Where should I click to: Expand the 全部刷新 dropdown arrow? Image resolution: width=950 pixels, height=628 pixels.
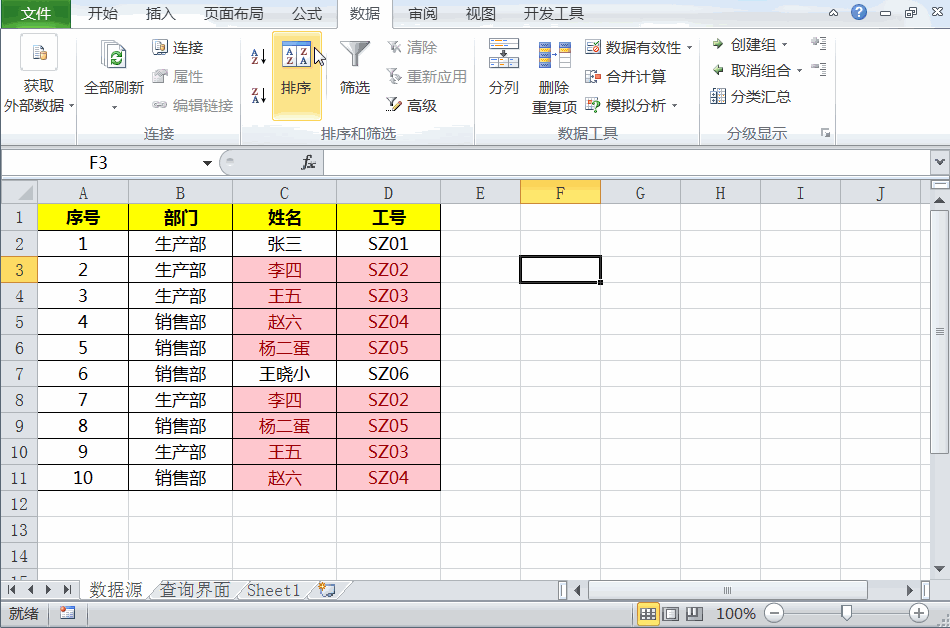click(x=114, y=108)
